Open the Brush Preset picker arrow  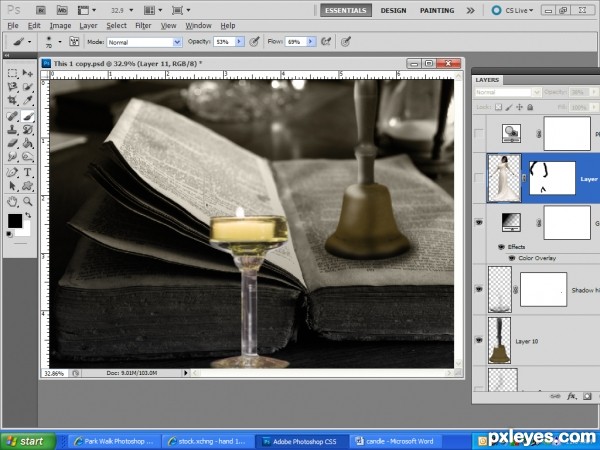(x=60, y=41)
